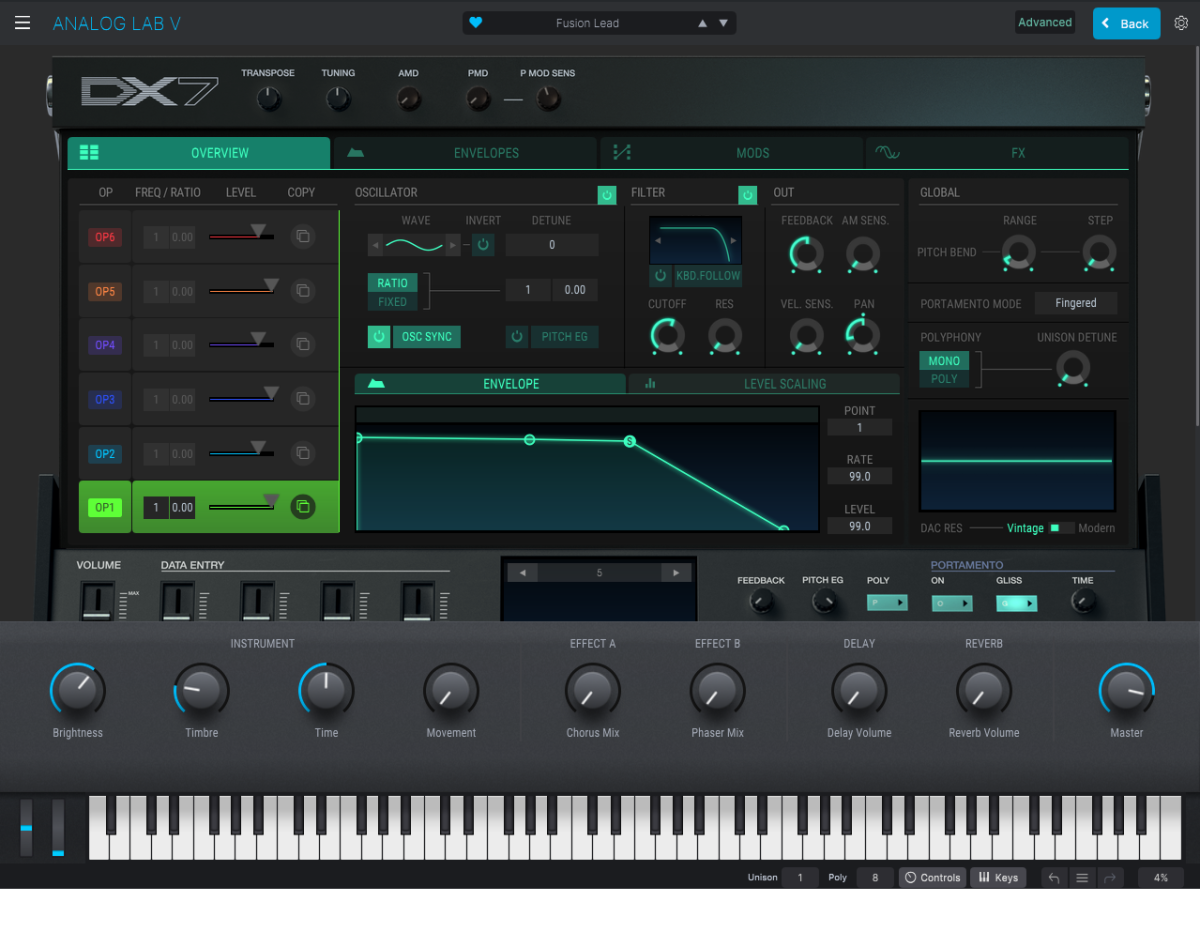Go to next algorithm in display
The width and height of the screenshot is (1200, 947).
click(677, 573)
